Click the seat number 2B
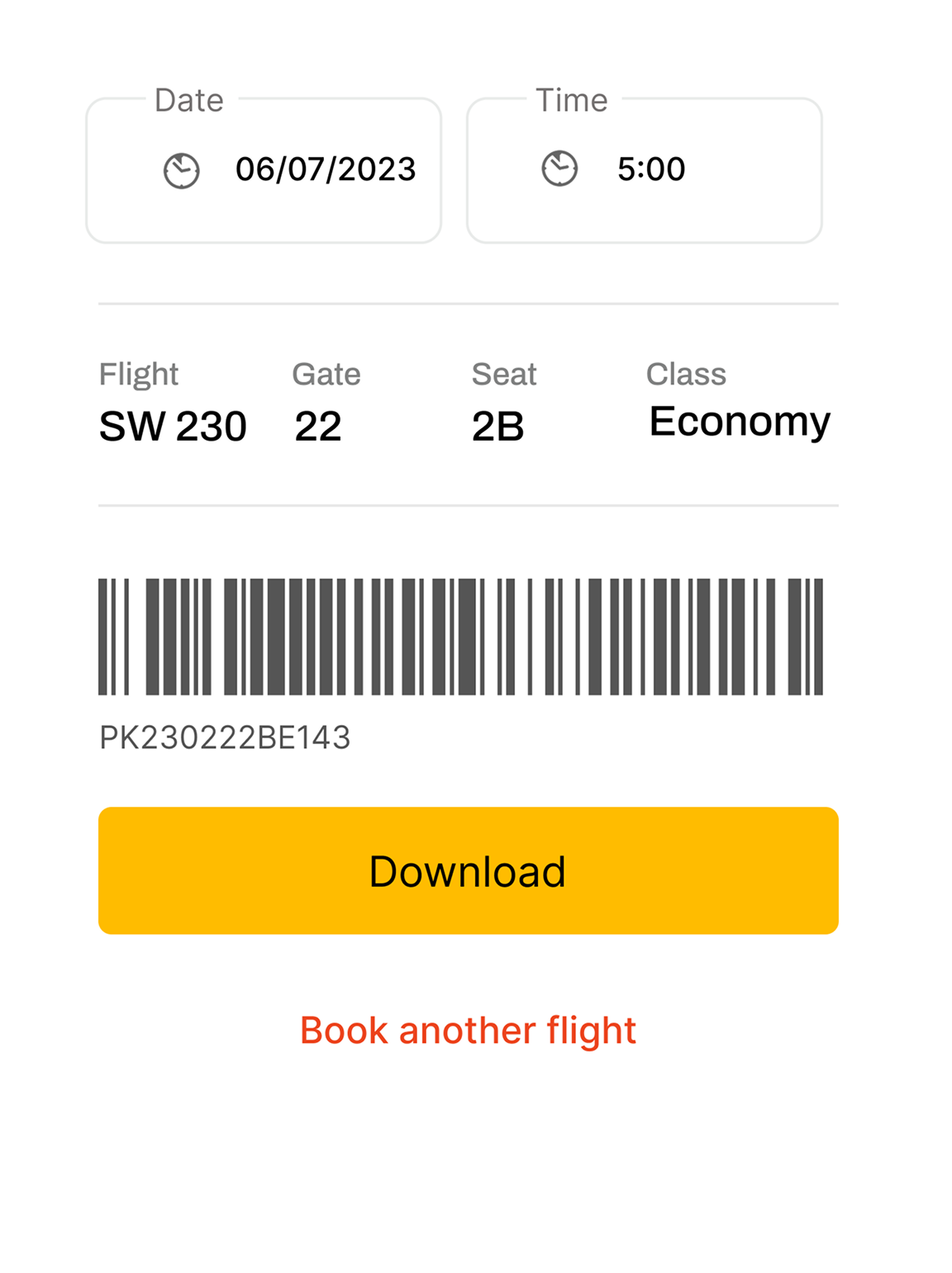The image size is (952, 1273). [497, 427]
